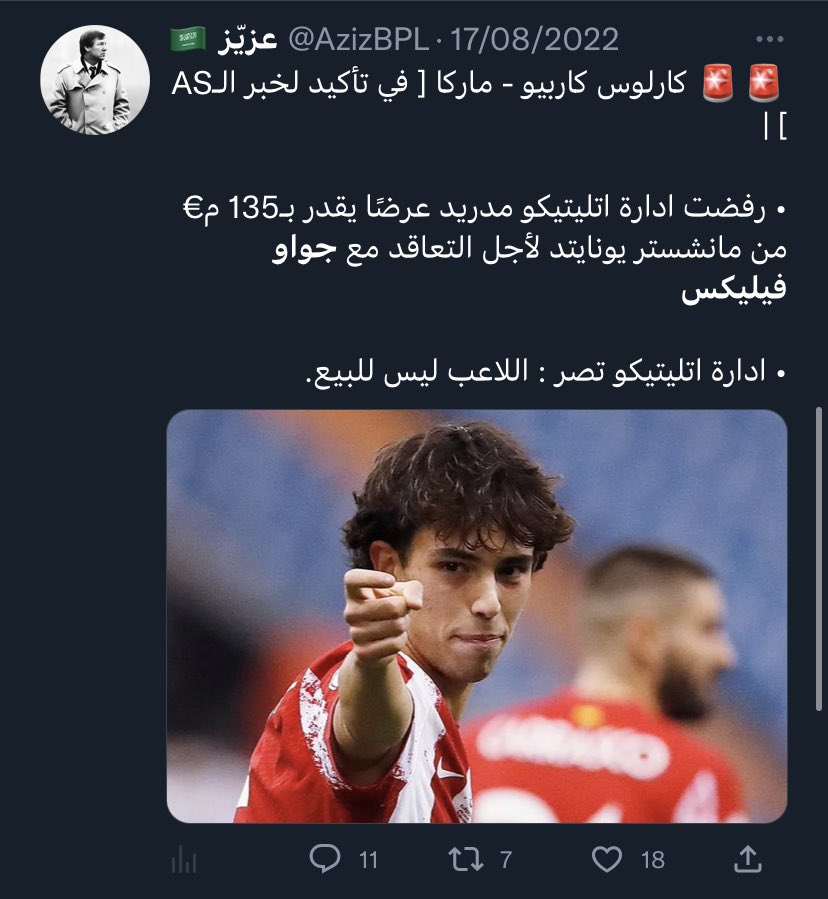Open the @AzizBPL handle link
Image resolution: width=828 pixels, height=899 pixels.
(x=358, y=40)
